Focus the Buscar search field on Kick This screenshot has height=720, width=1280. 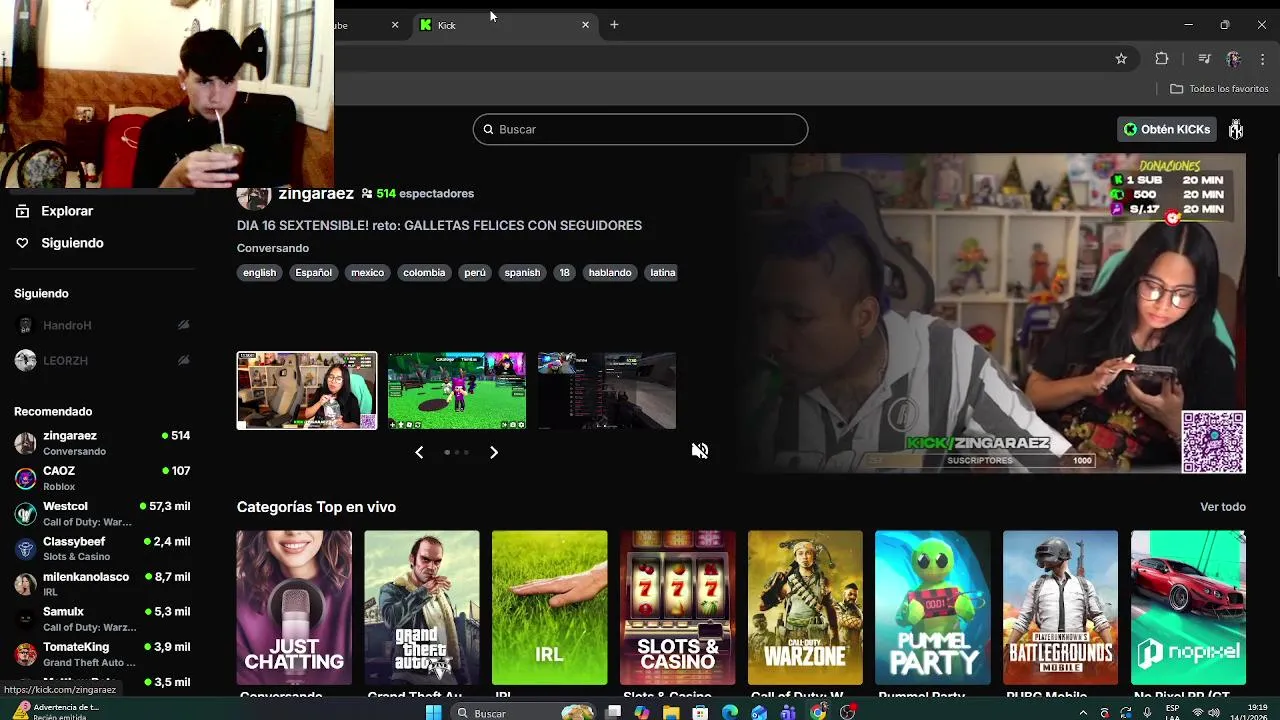[640, 129]
